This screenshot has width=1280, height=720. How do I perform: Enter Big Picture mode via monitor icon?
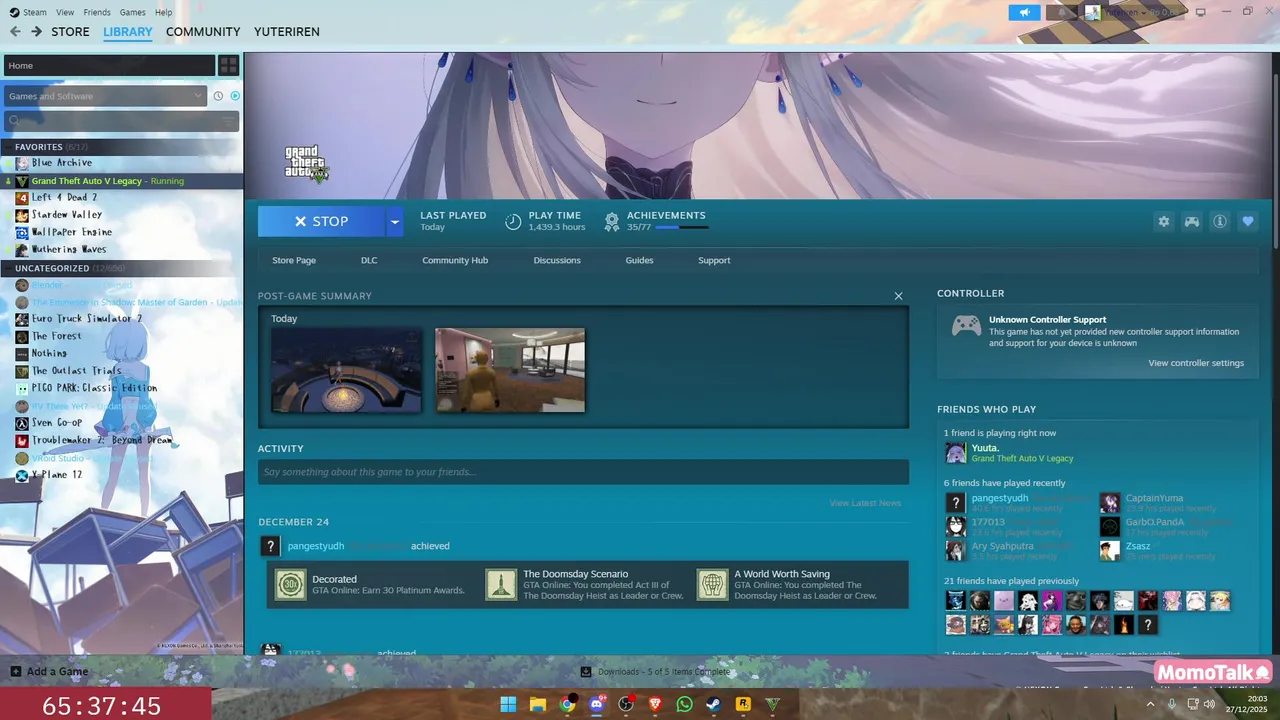click(1201, 12)
